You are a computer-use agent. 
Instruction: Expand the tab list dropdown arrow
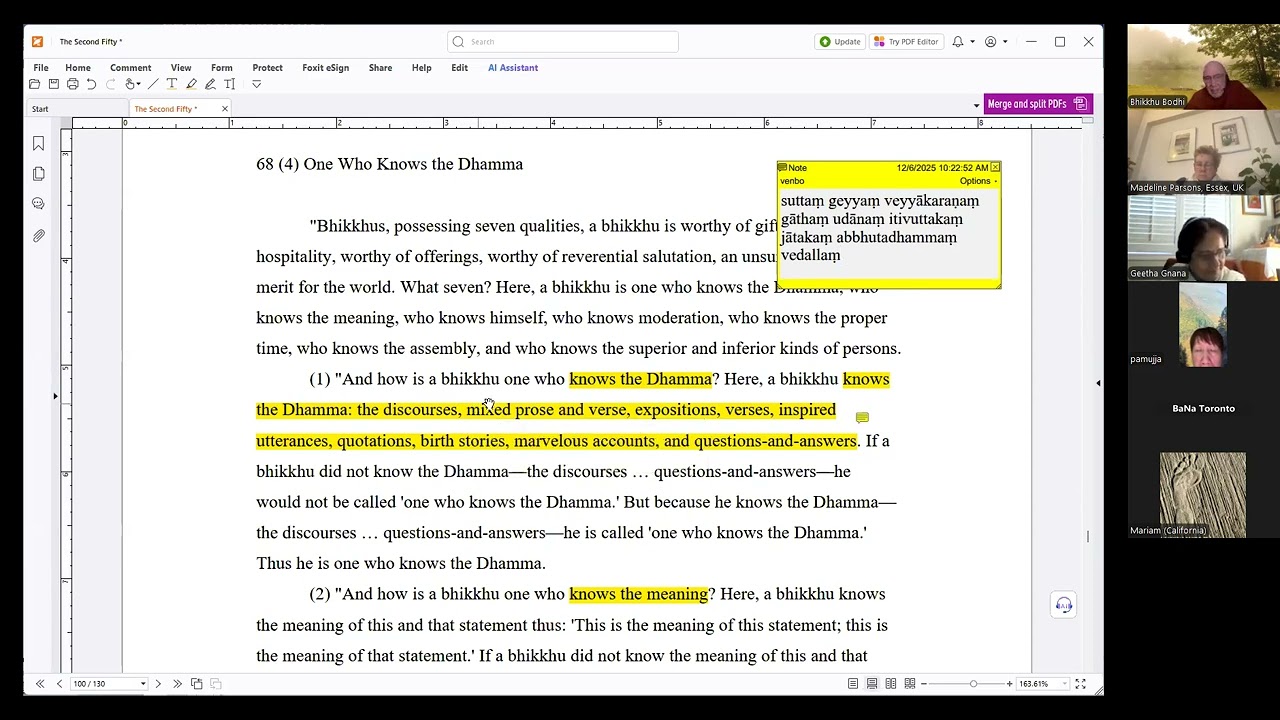[x=976, y=105]
